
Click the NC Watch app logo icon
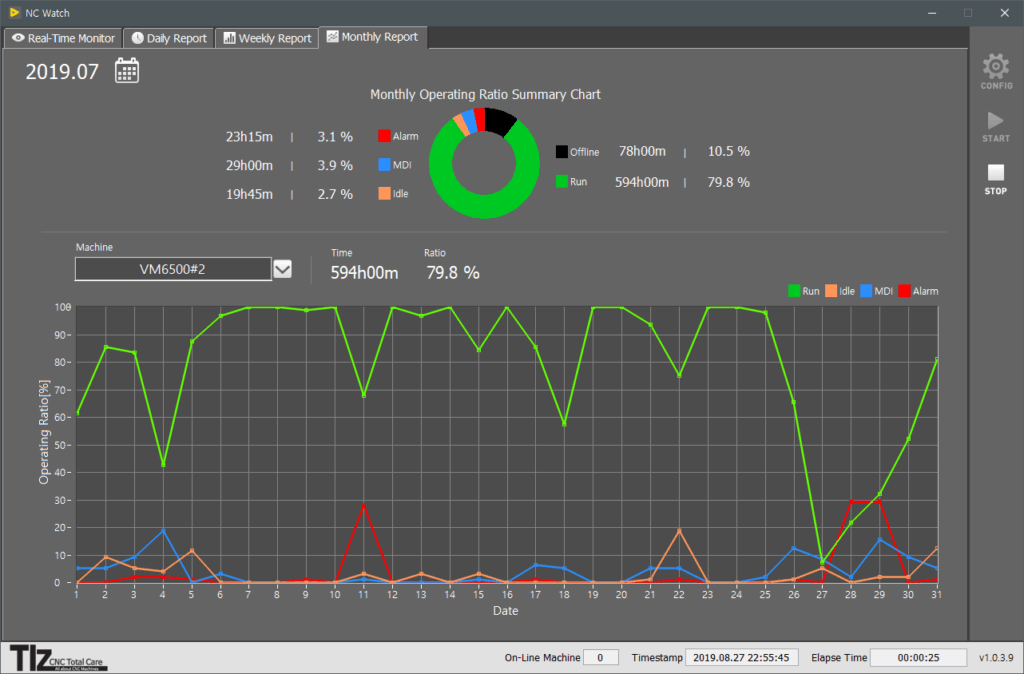[13, 13]
